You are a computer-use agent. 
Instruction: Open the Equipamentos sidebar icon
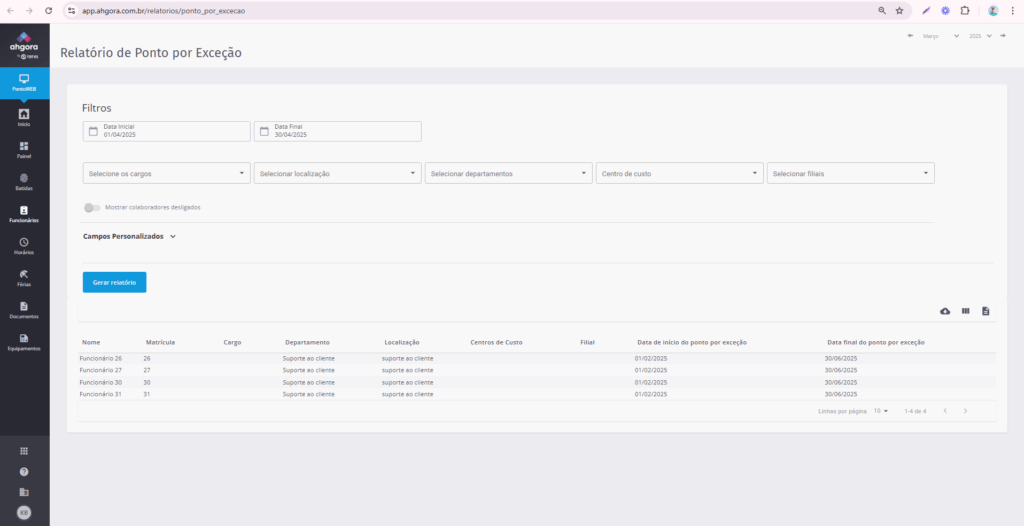pos(24,341)
